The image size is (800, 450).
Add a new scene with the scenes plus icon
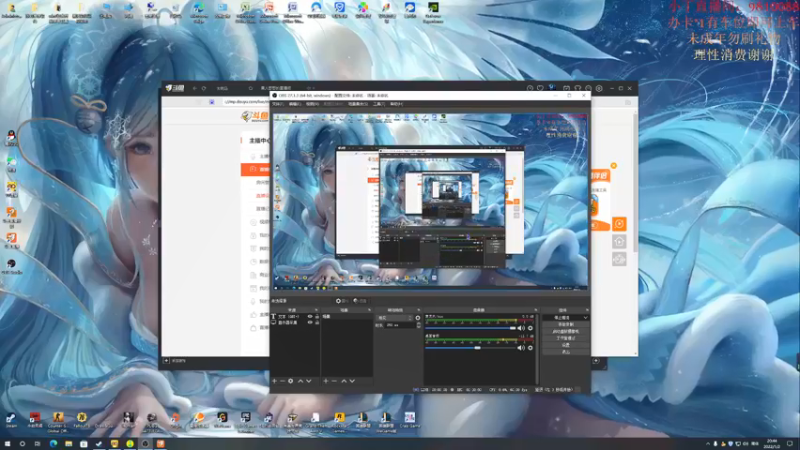click(326, 381)
